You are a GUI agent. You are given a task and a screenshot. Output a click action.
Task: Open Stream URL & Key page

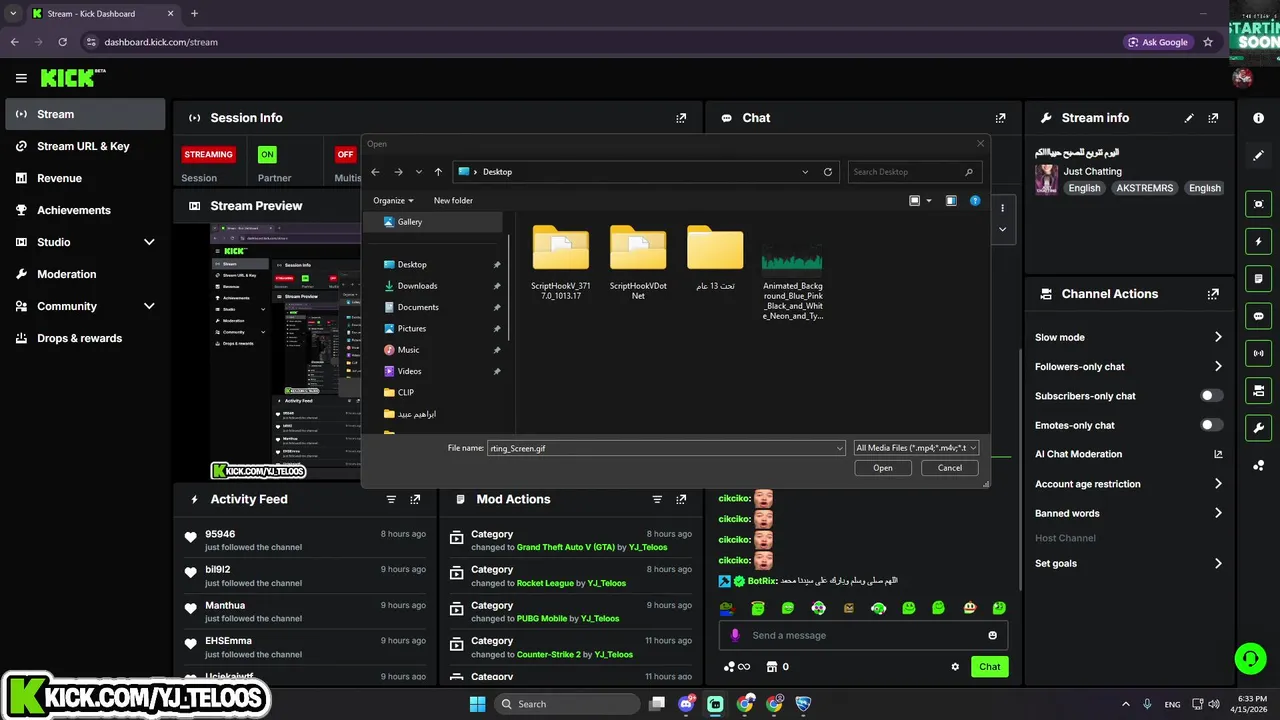point(85,146)
